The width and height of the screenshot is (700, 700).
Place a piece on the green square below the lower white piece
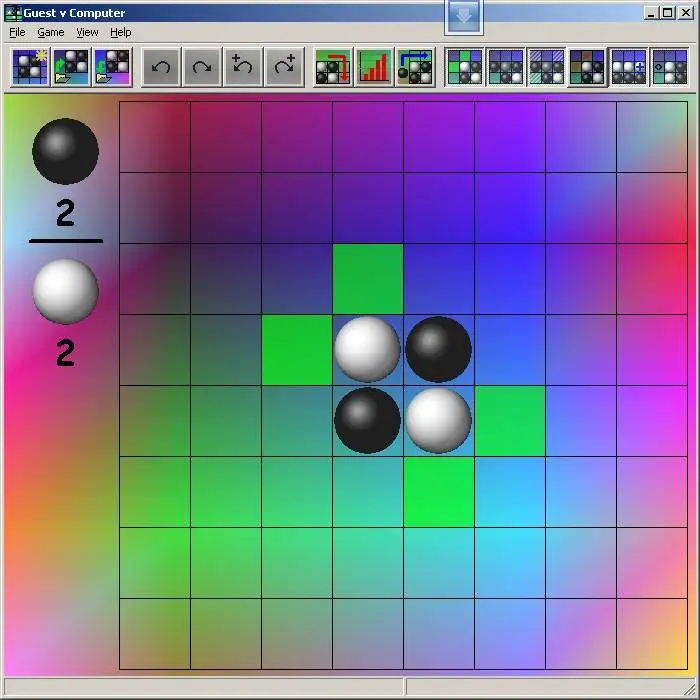[439, 492]
